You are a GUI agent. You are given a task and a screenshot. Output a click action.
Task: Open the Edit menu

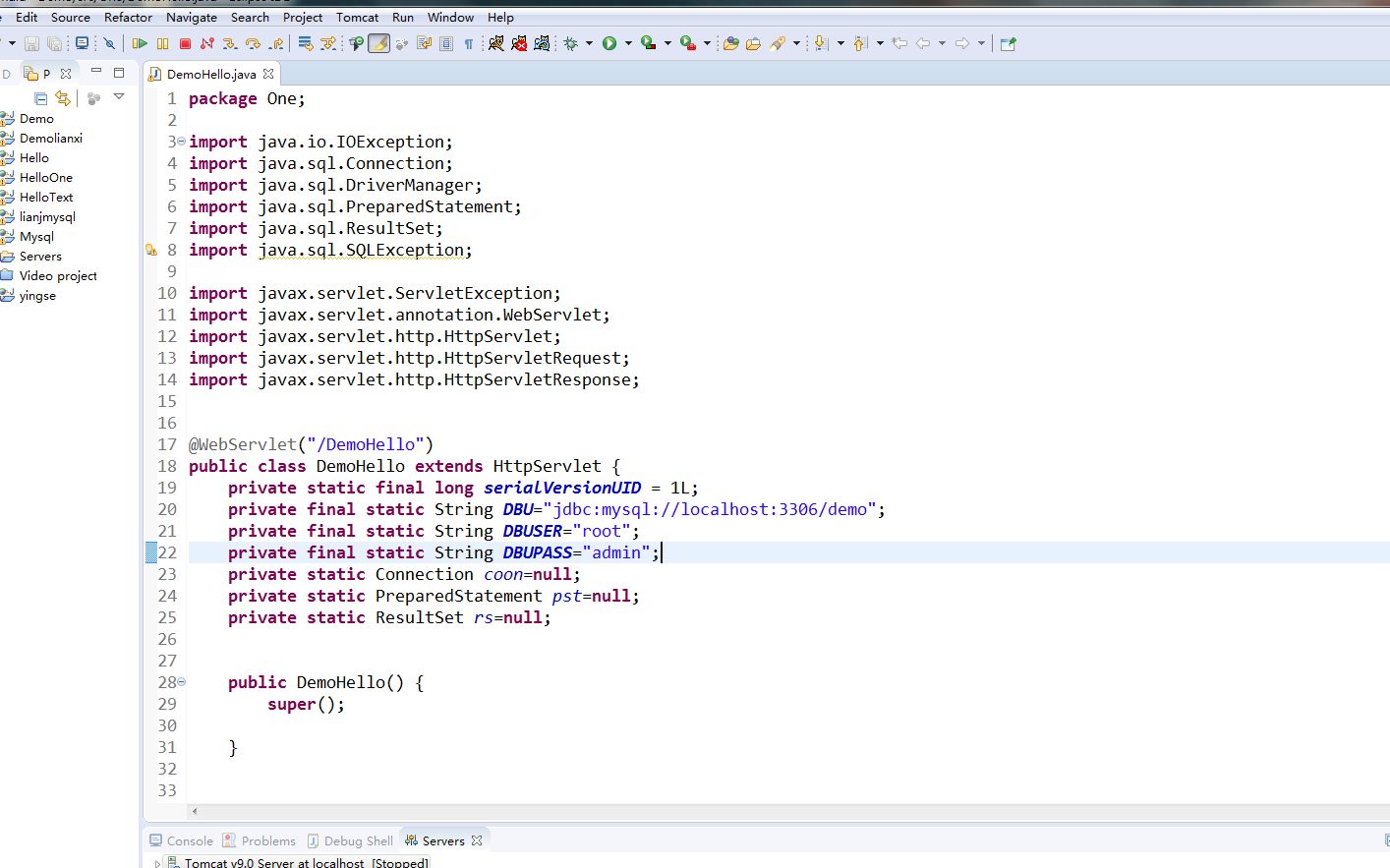27,17
